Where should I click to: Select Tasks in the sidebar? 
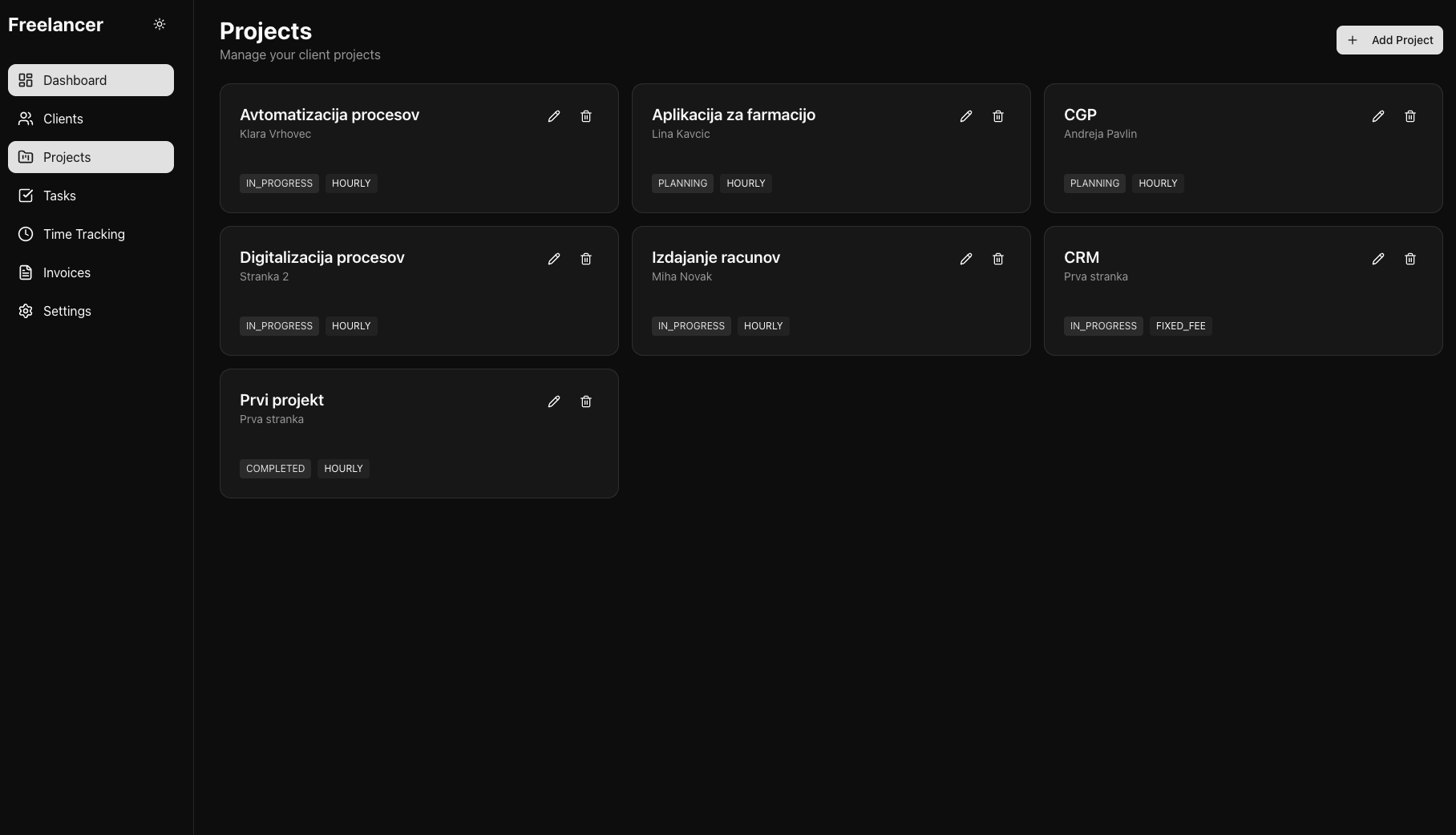click(x=91, y=196)
